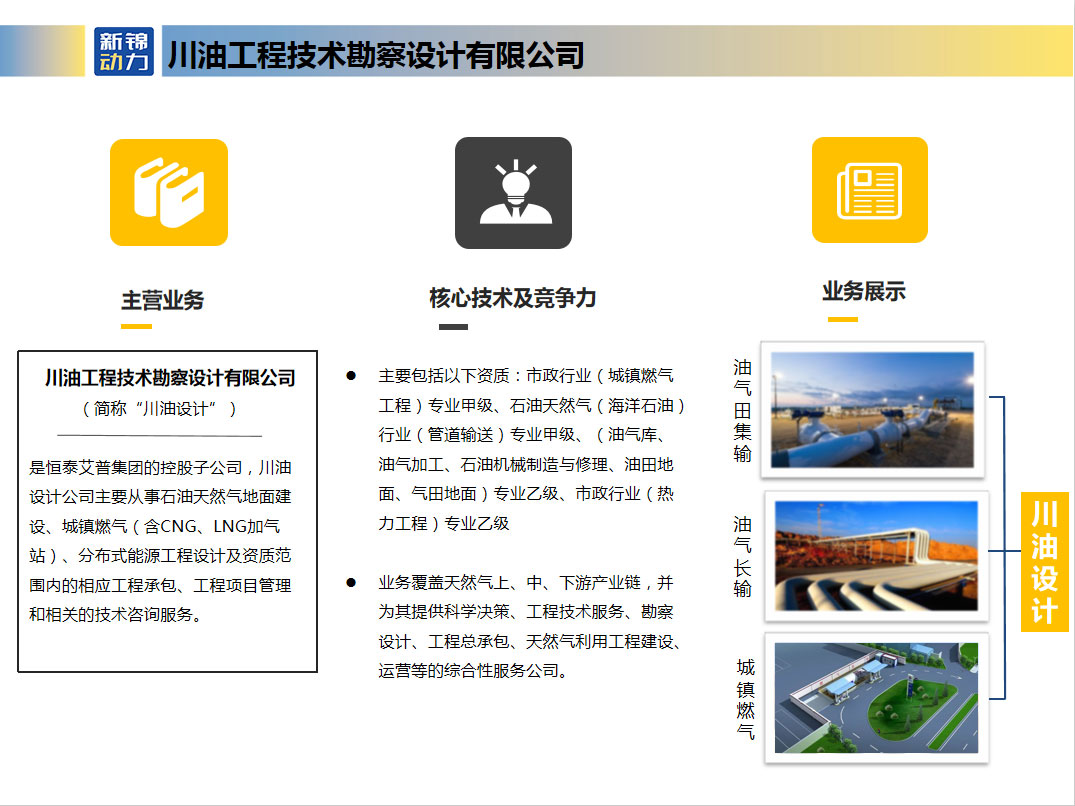Click the dark lightbulb person icon
This screenshot has height=806, width=1075.
point(514,193)
